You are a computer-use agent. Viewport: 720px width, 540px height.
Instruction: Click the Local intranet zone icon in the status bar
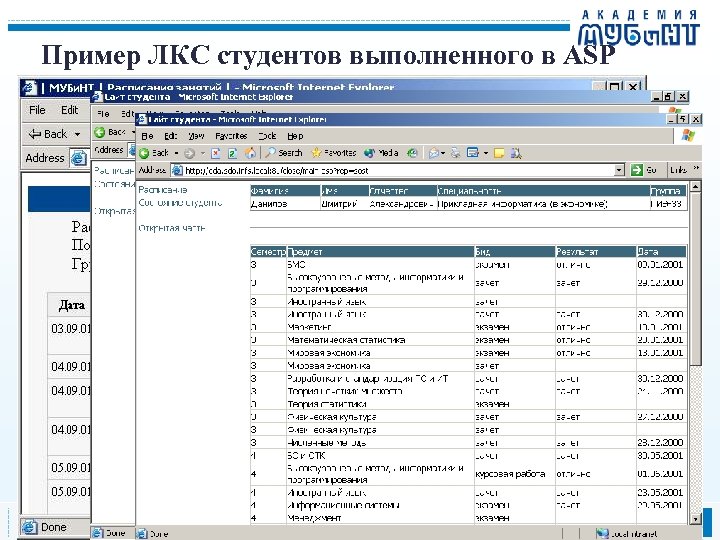point(602,534)
